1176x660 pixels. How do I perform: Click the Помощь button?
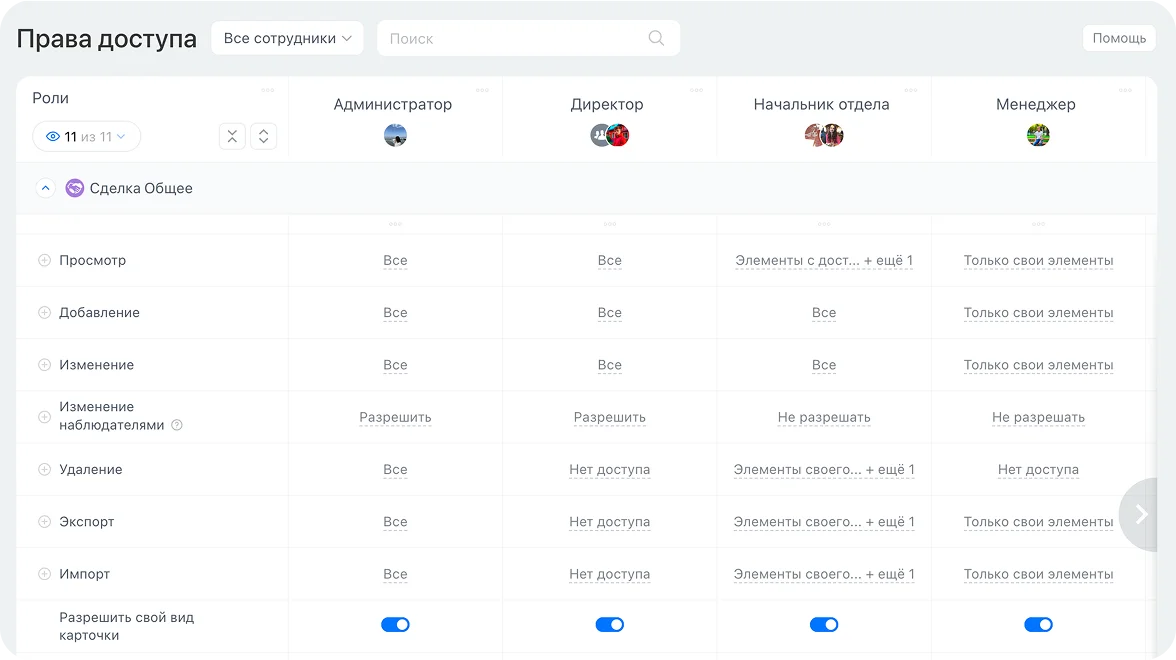point(1119,38)
